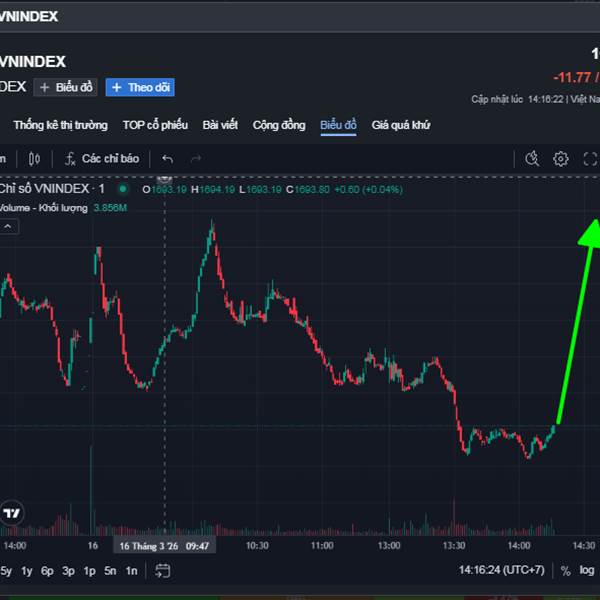The image size is (600, 600).
Task: Open chart settings gear icon
Action: point(561,158)
